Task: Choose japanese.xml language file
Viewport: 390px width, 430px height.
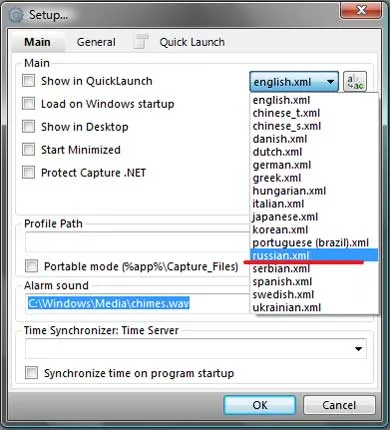Action: [x=314, y=217]
